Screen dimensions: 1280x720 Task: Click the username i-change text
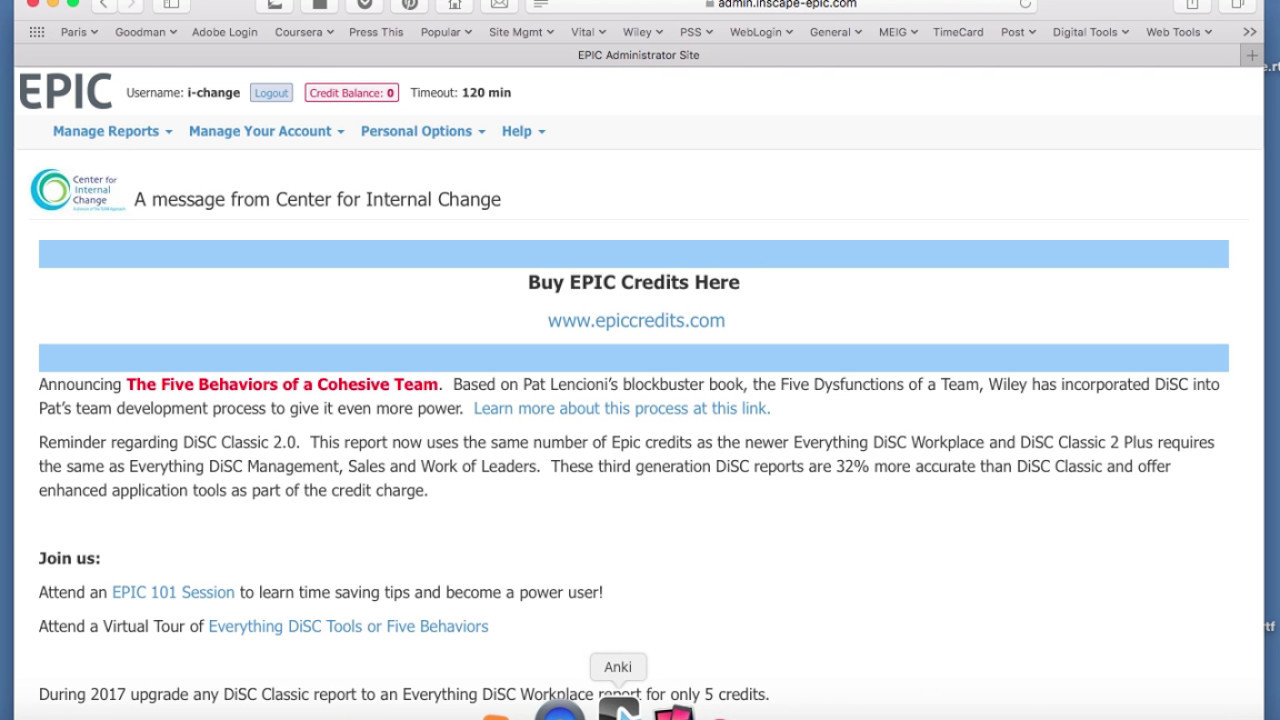[213, 93]
